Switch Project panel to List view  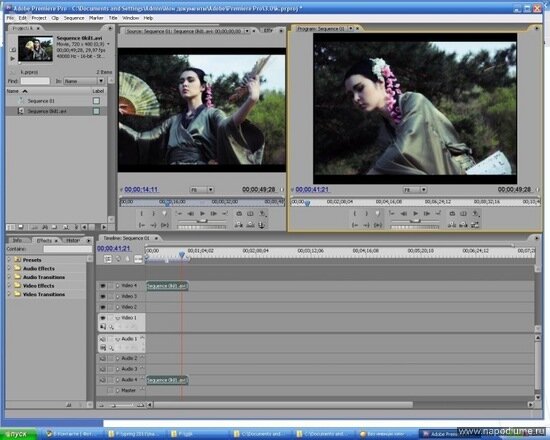coord(11,227)
